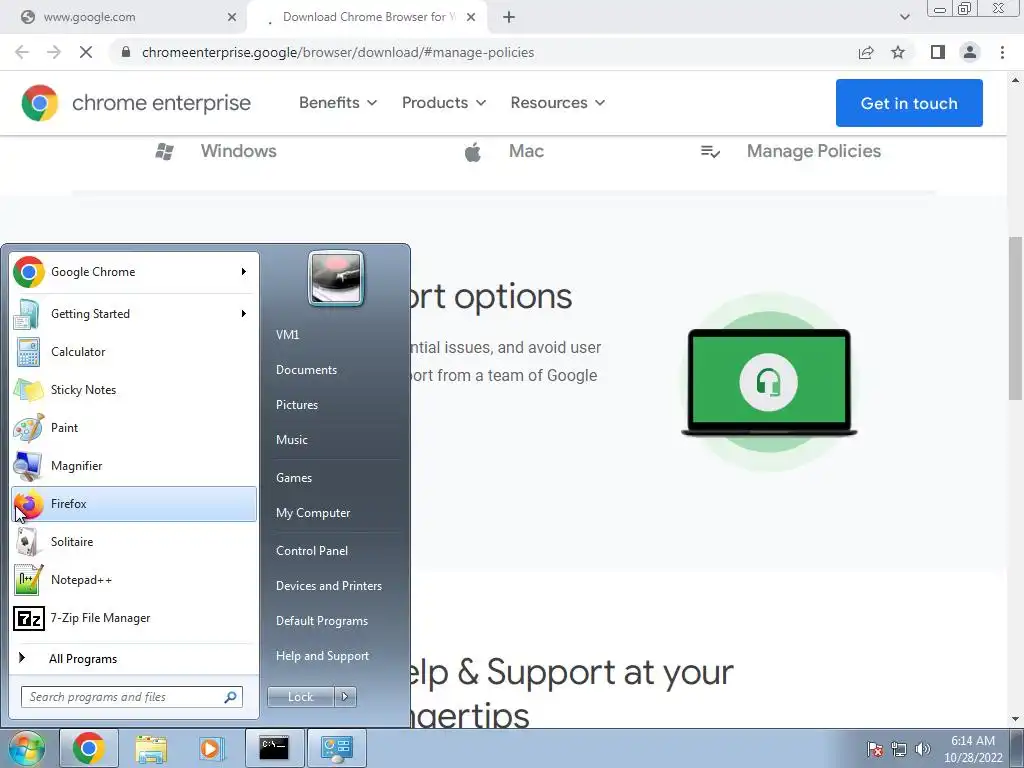Viewport: 1024px width, 768px height.
Task: Switch to Chrome on the taskbar
Action: (89, 748)
